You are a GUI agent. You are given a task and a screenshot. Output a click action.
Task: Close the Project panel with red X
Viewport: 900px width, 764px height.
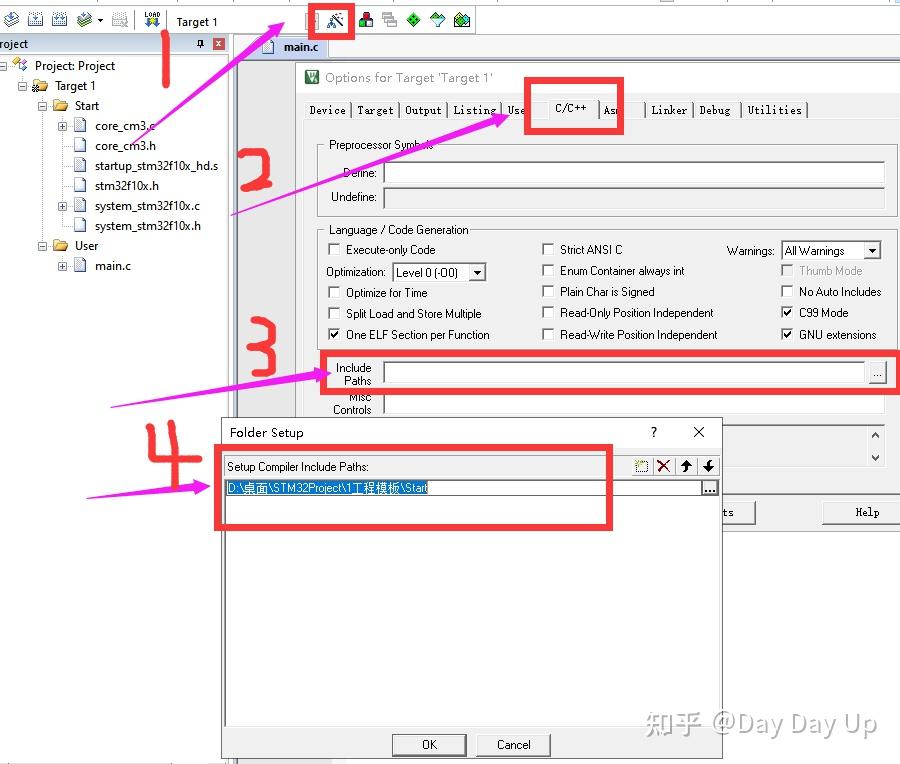click(x=219, y=44)
